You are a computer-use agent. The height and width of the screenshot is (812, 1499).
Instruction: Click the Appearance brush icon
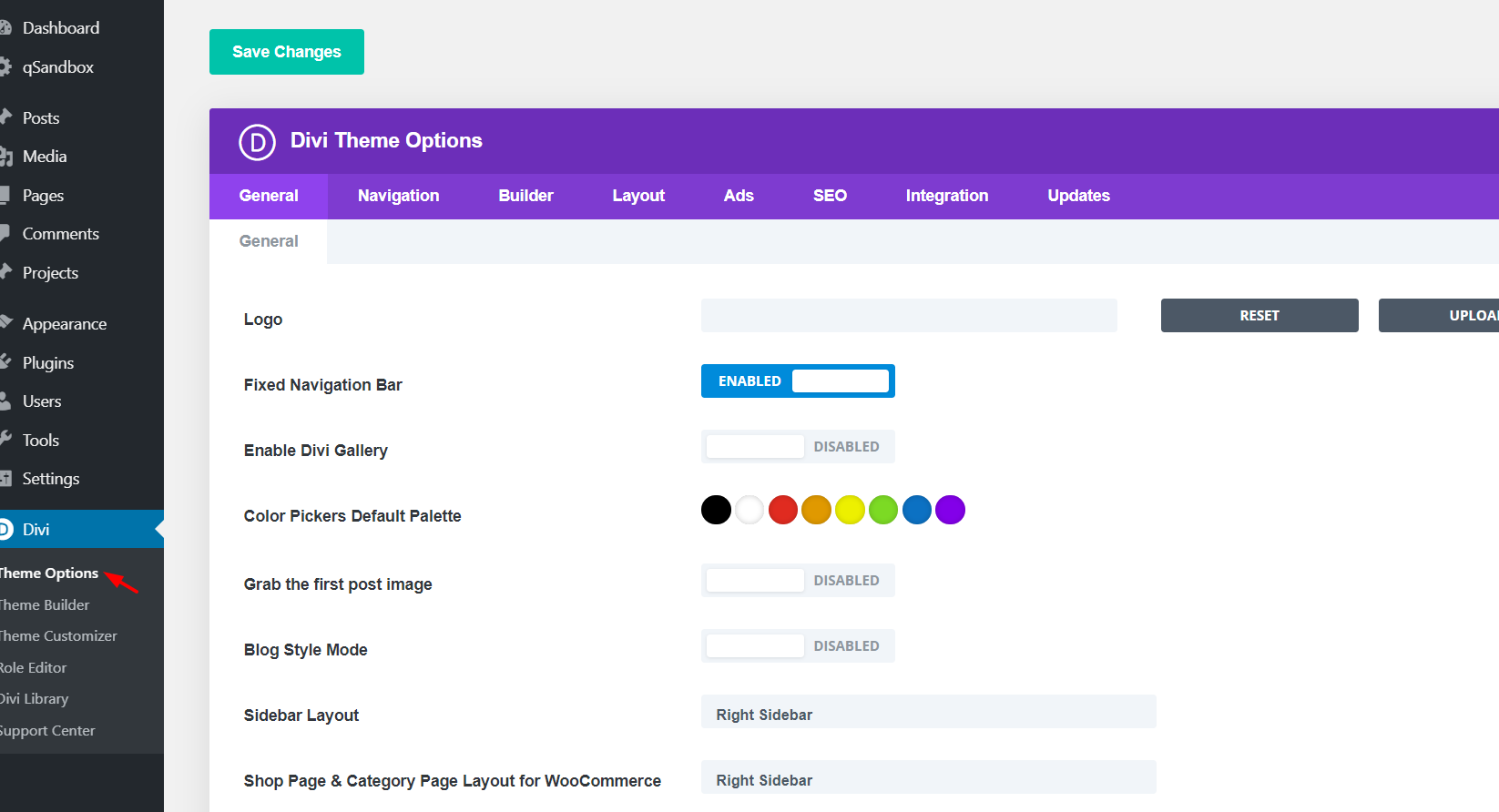click(5, 323)
